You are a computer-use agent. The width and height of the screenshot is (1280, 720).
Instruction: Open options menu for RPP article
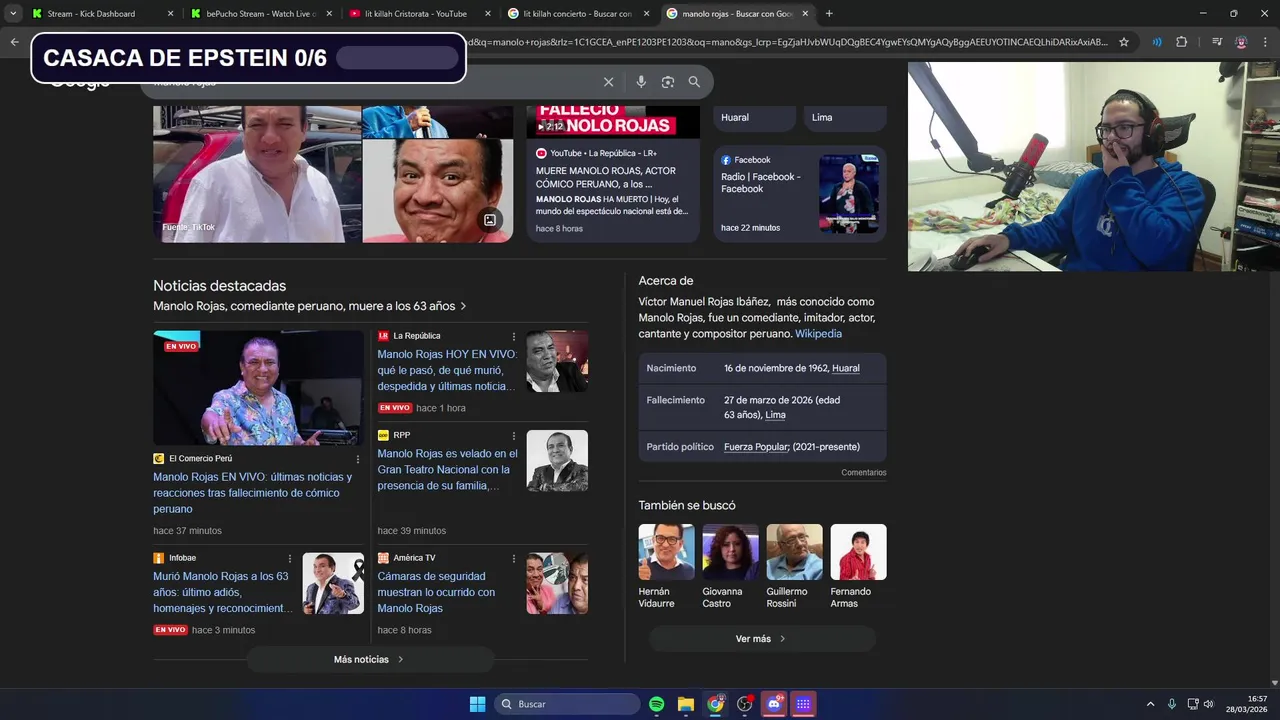tap(514, 436)
